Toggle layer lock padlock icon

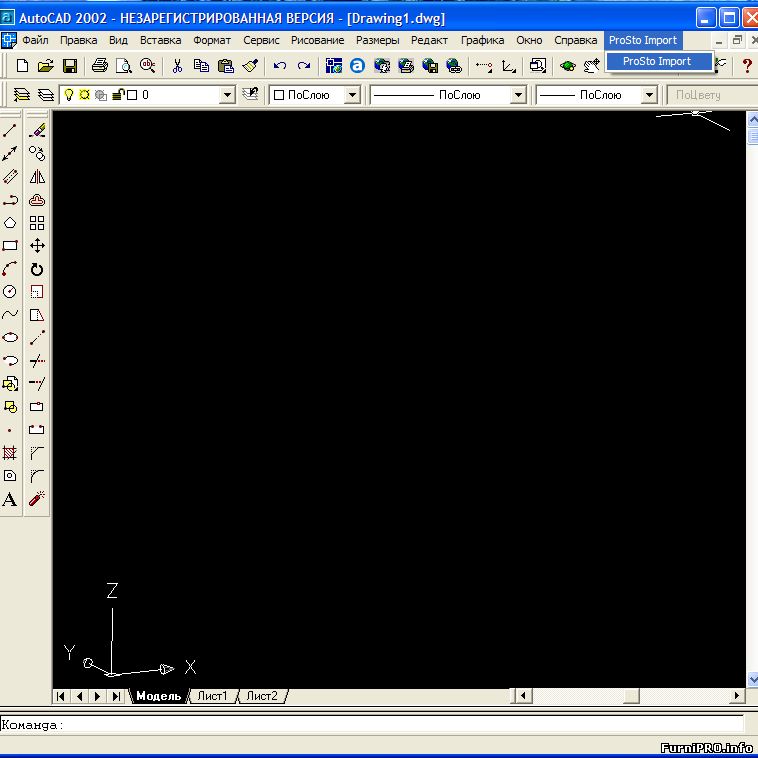click(118, 95)
